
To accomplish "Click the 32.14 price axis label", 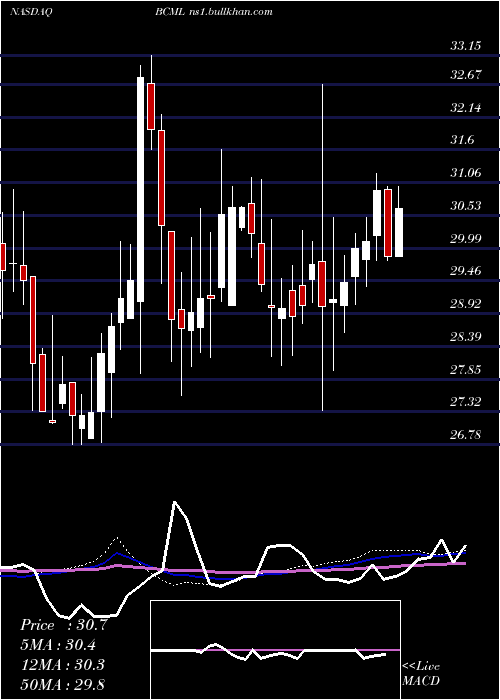I will (x=466, y=108).
